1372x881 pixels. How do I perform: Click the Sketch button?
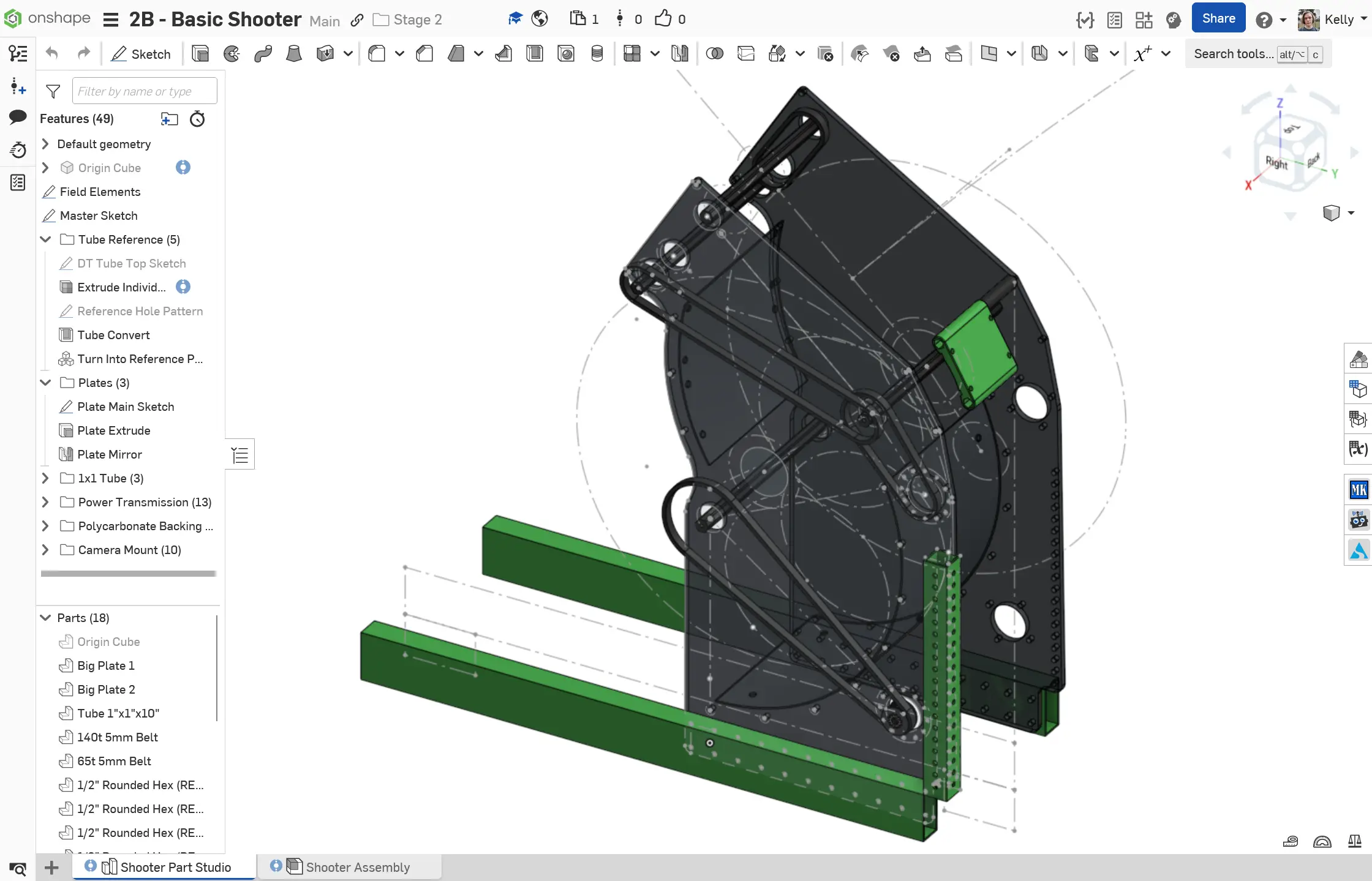141,54
